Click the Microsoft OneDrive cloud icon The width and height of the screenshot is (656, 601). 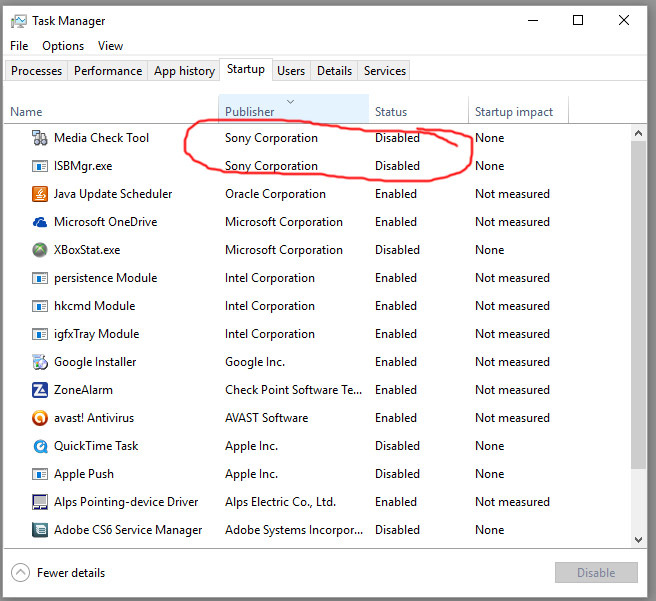point(40,222)
